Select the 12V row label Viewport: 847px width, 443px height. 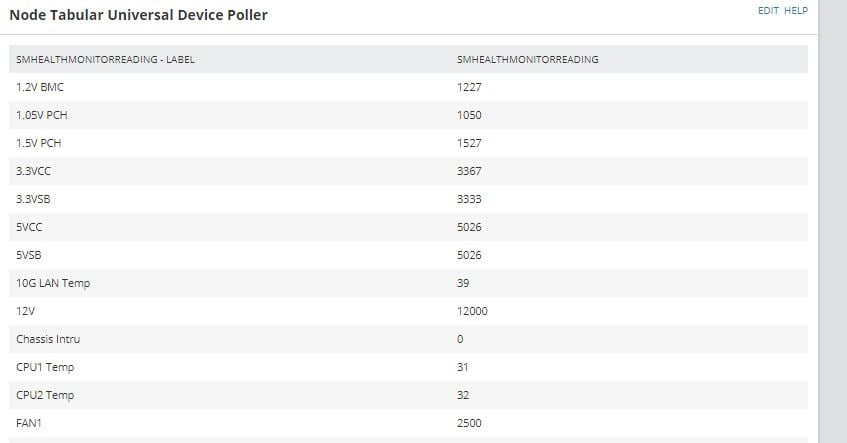coord(25,312)
